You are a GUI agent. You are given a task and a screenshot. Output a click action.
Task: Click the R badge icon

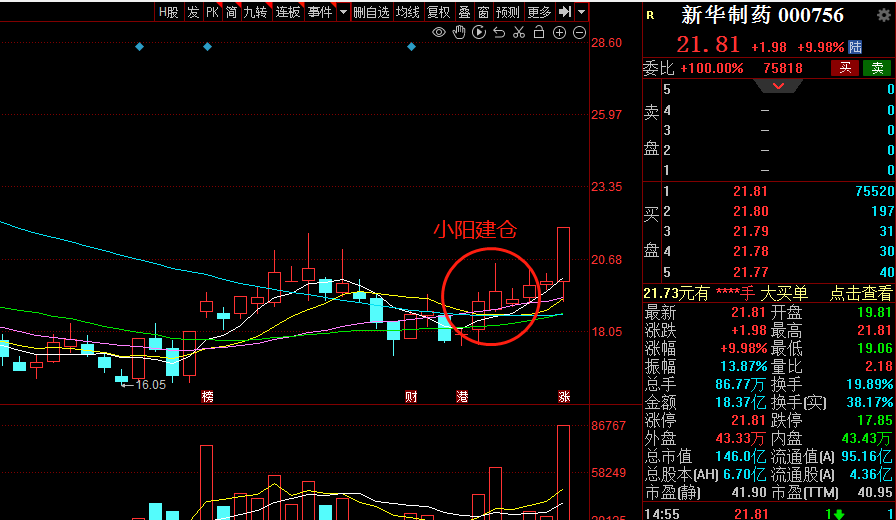650,15
